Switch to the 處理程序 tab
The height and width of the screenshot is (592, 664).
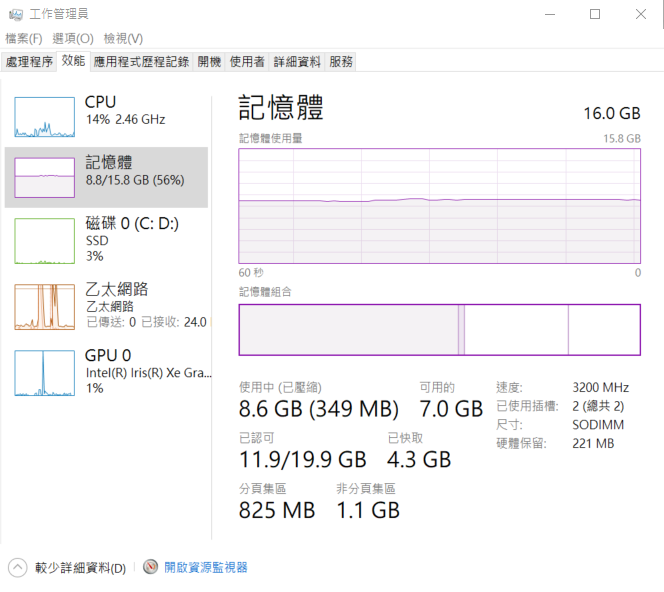(29, 62)
